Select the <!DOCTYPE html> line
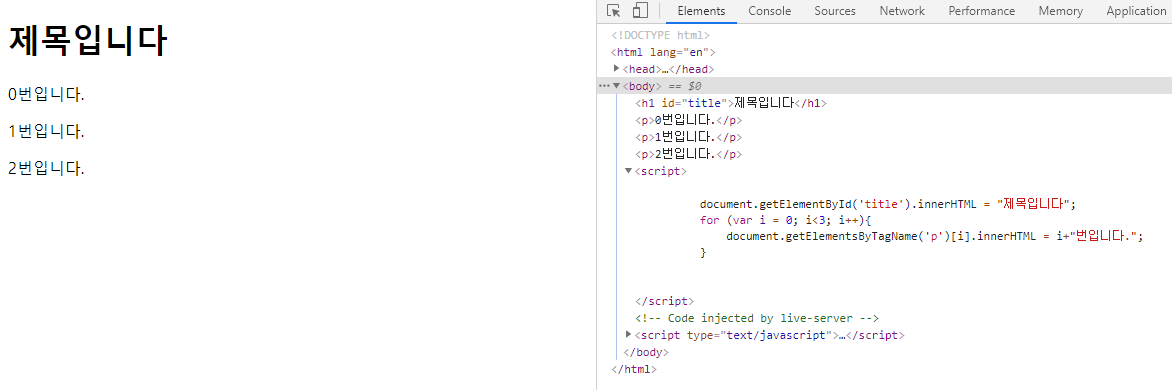The width and height of the screenshot is (1172, 390). tap(660, 35)
